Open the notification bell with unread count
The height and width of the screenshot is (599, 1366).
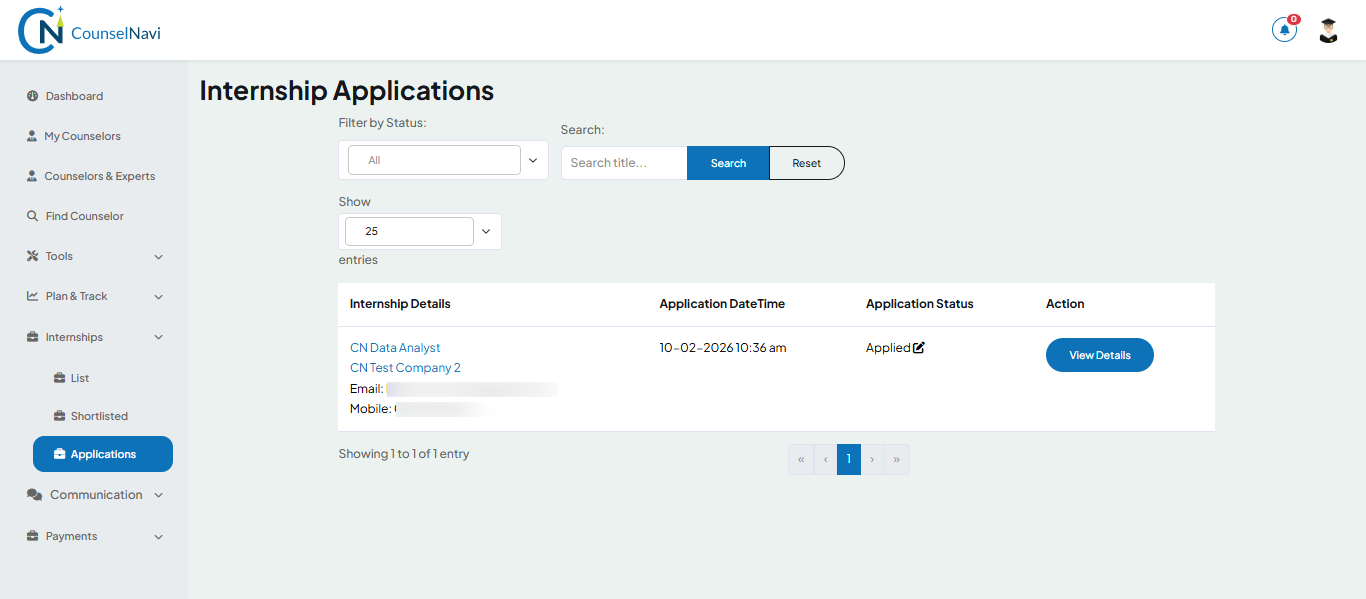[1284, 29]
